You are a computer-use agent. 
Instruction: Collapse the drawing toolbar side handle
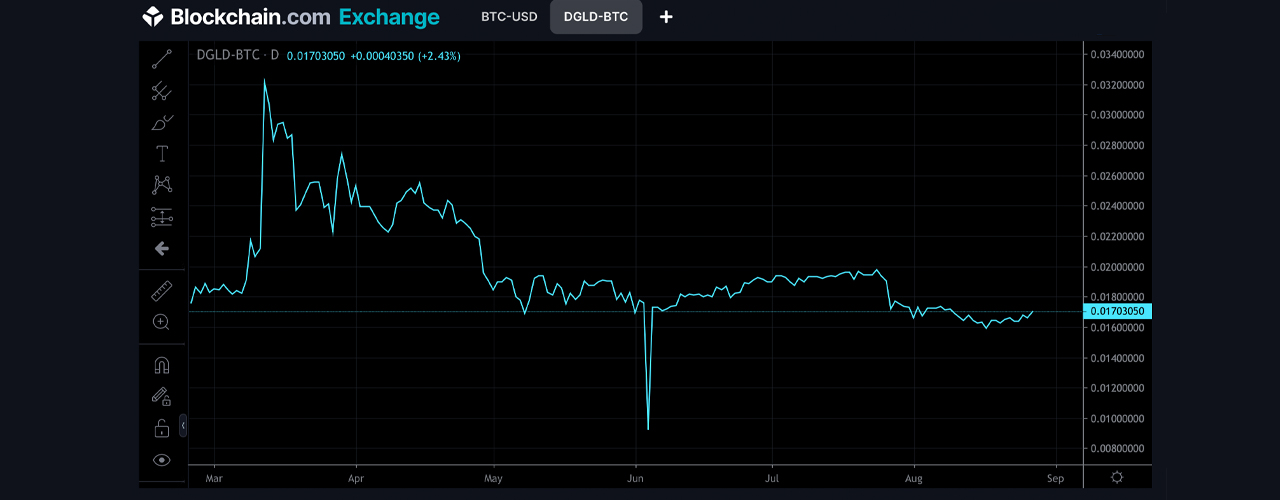(x=183, y=426)
